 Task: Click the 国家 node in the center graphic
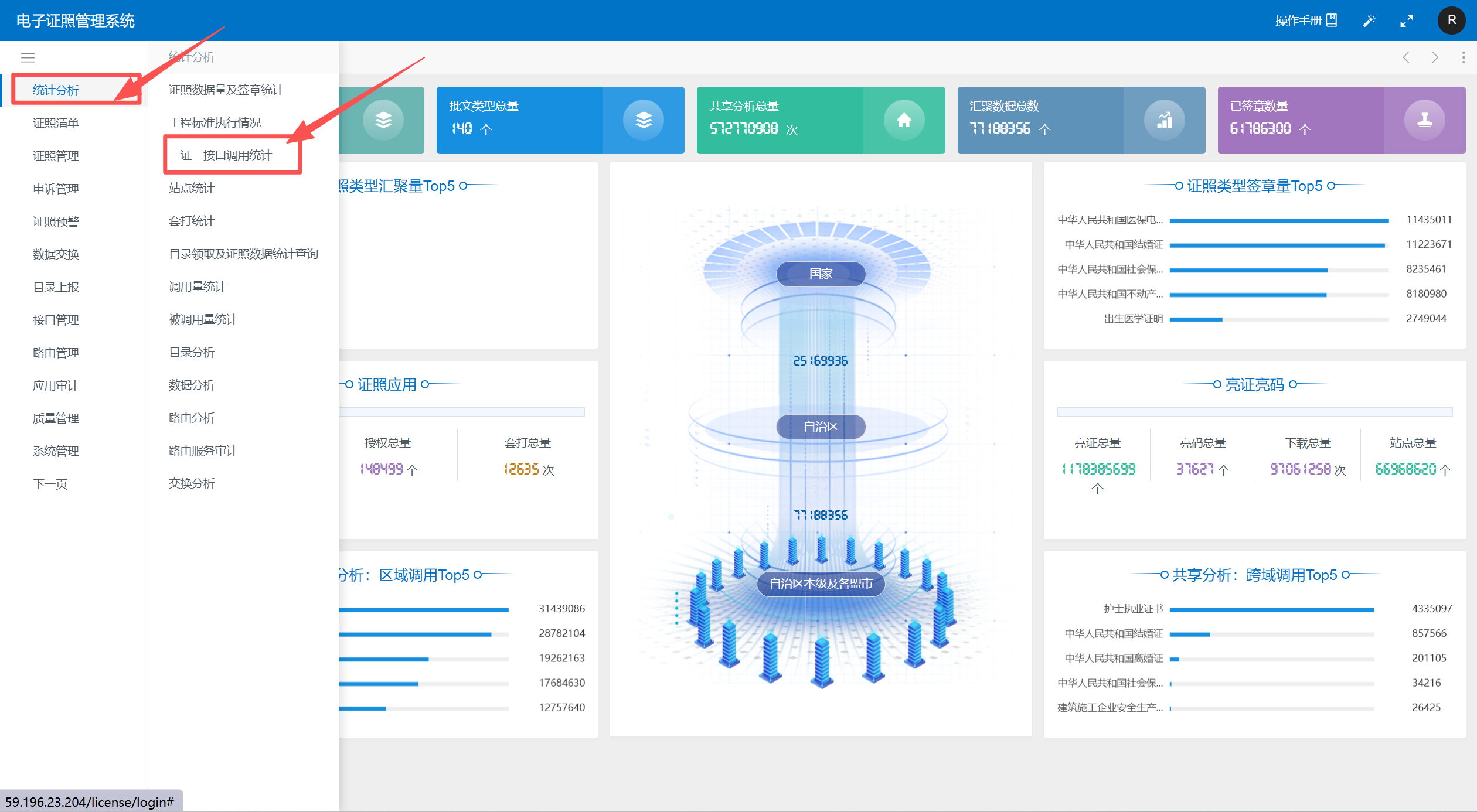point(821,274)
